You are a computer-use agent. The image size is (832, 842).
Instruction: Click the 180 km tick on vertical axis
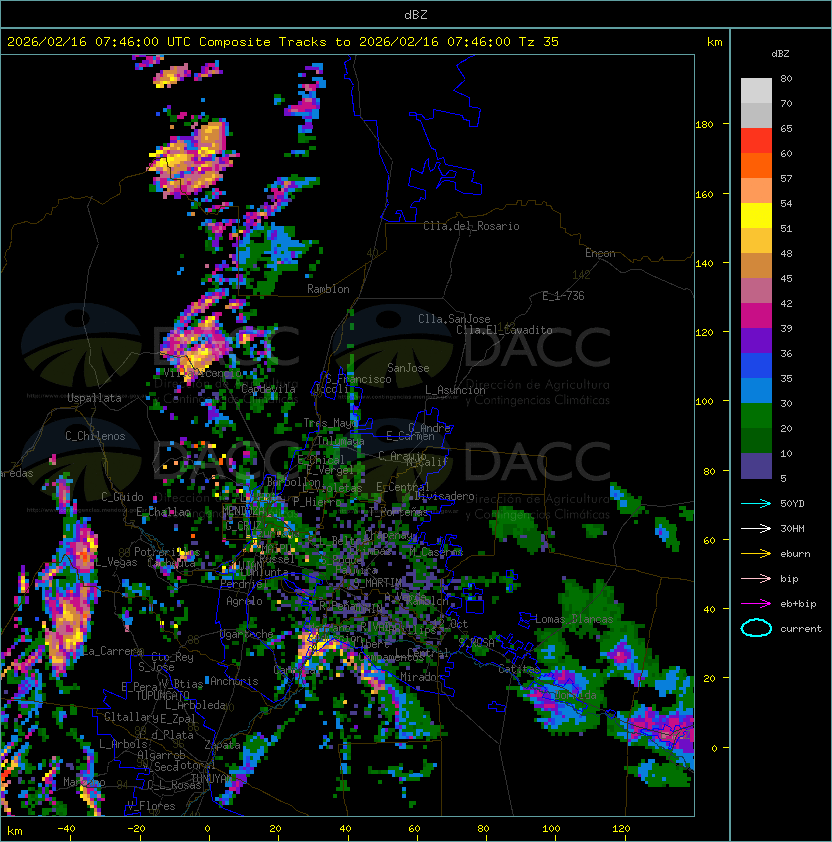tap(704, 125)
